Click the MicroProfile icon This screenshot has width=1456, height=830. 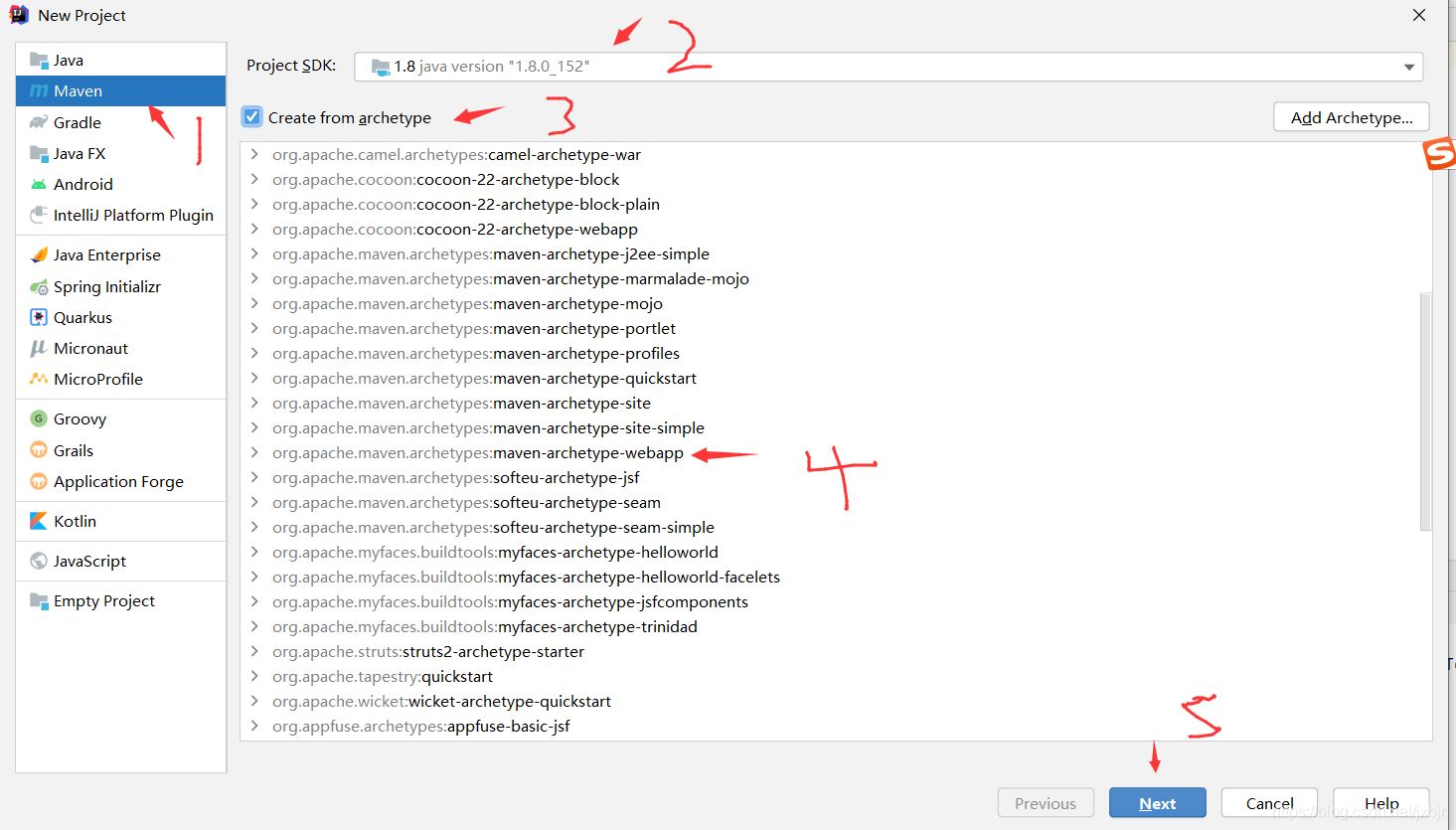[x=39, y=379]
